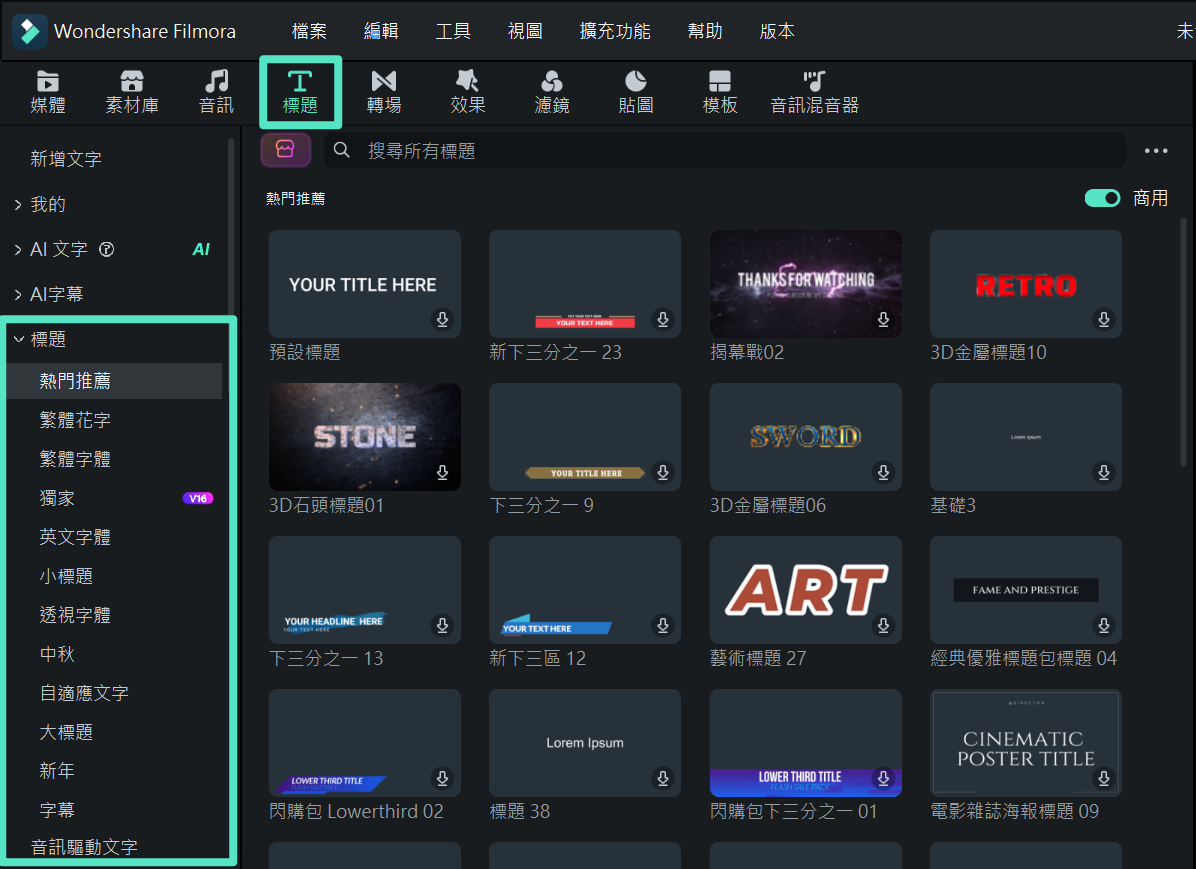Select the 標題 titles tool
Screen dimensions: 1196x869
[300, 92]
